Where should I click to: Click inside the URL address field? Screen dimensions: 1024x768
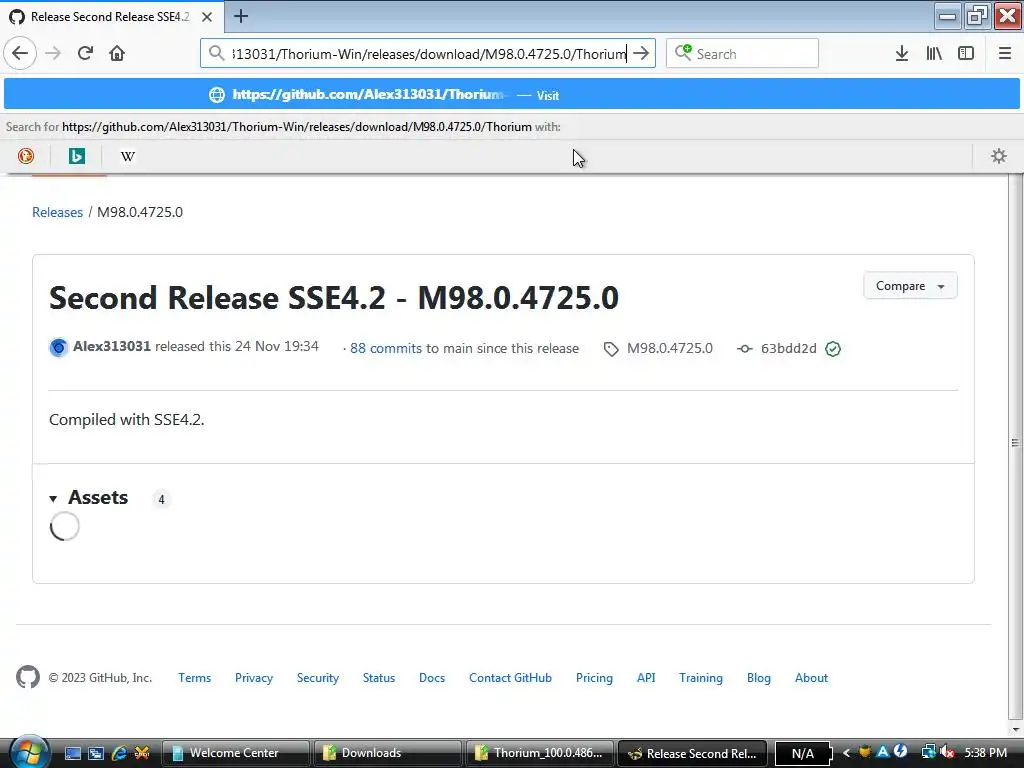(x=428, y=54)
